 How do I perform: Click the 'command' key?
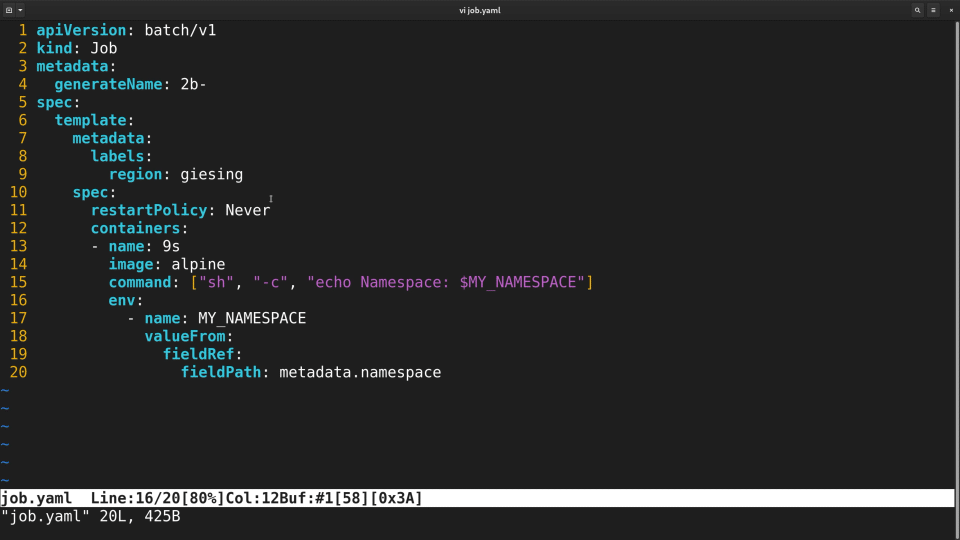(140, 282)
